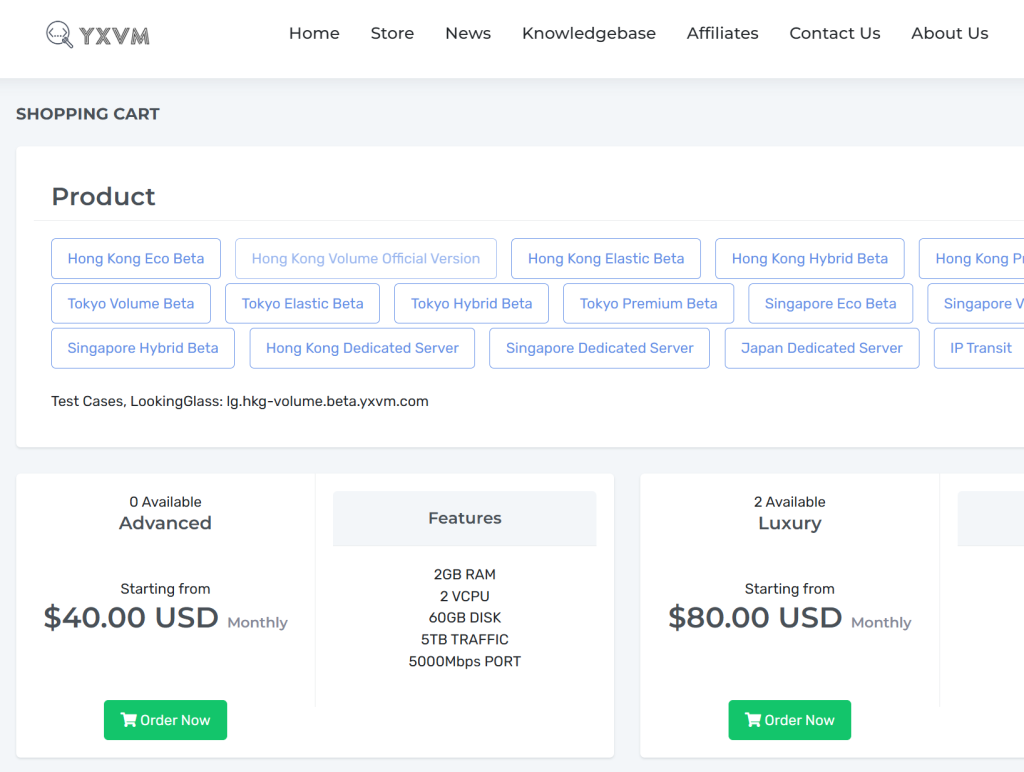The height and width of the screenshot is (772, 1024).
Task: Go to the Store page
Action: (392, 33)
